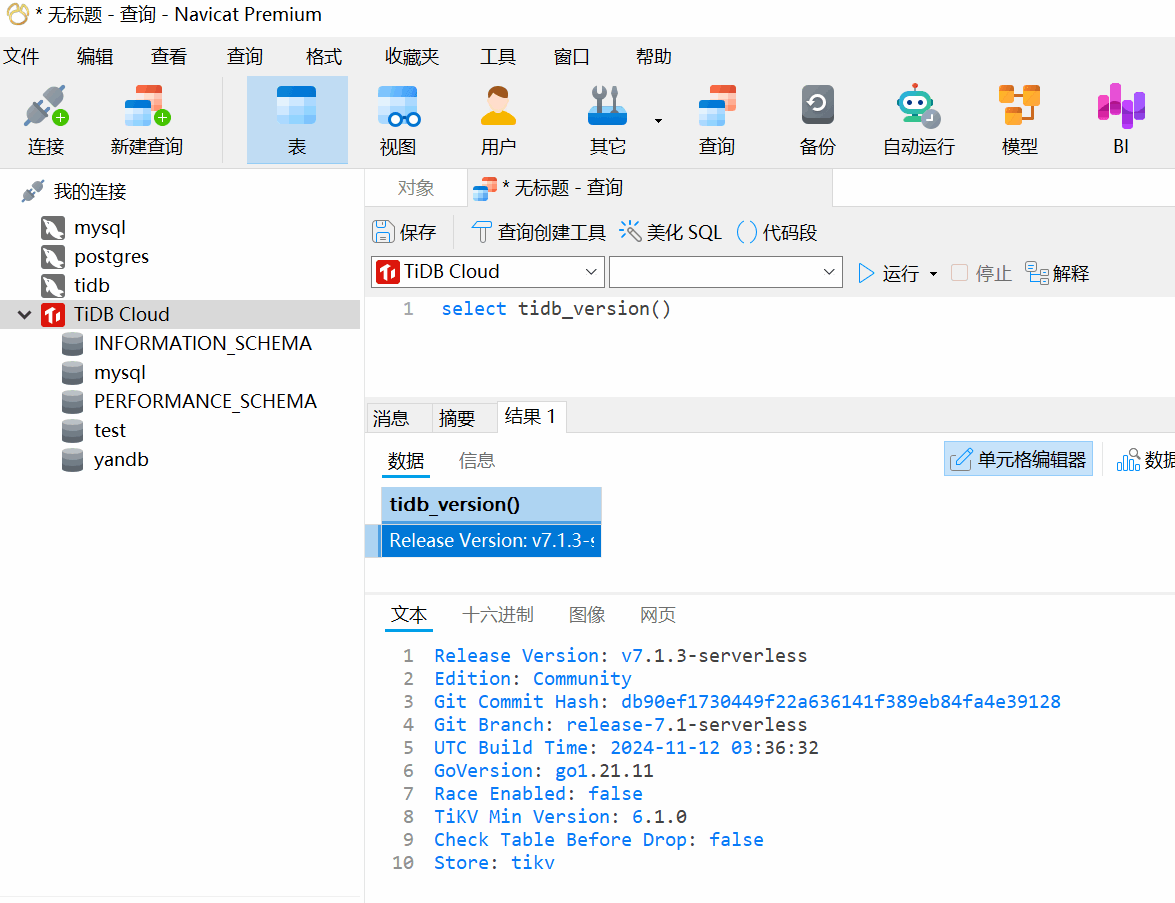Open the Others (其它) dropdown arrow

(x=658, y=121)
